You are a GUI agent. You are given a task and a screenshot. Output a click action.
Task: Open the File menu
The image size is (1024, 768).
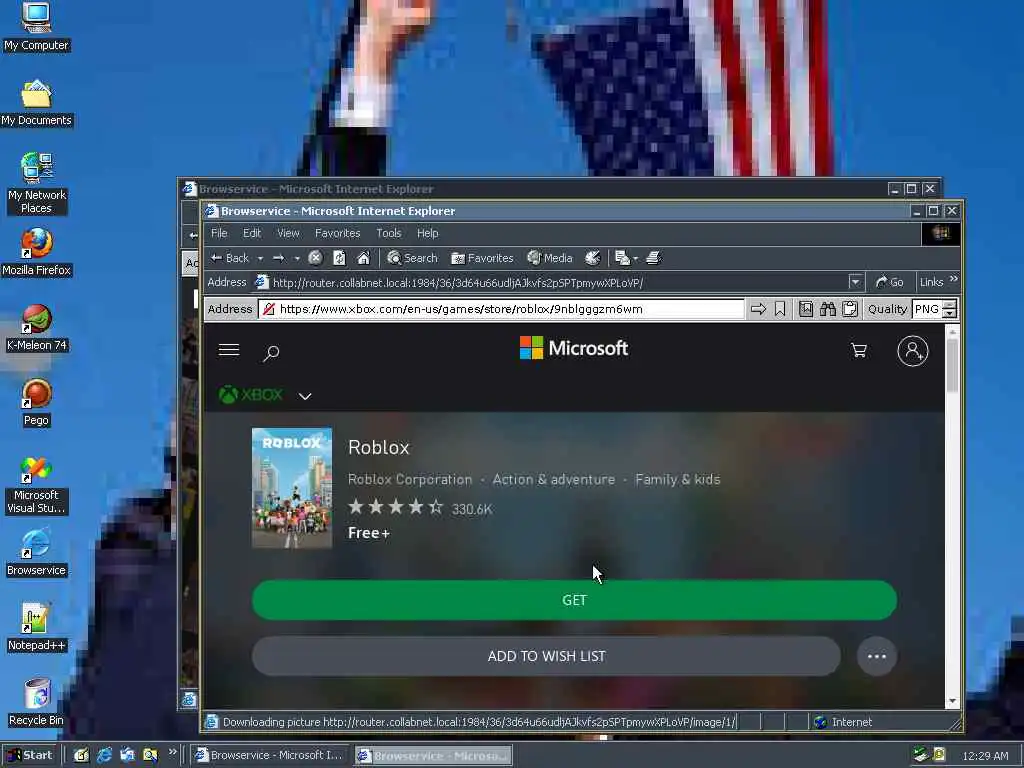point(219,233)
